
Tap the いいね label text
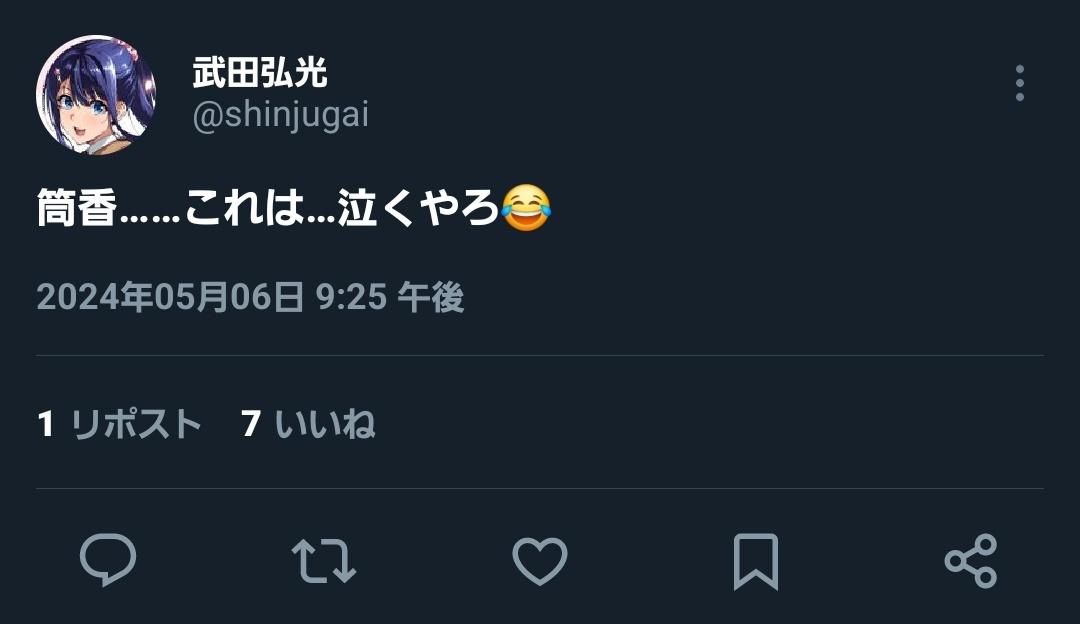click(x=325, y=424)
